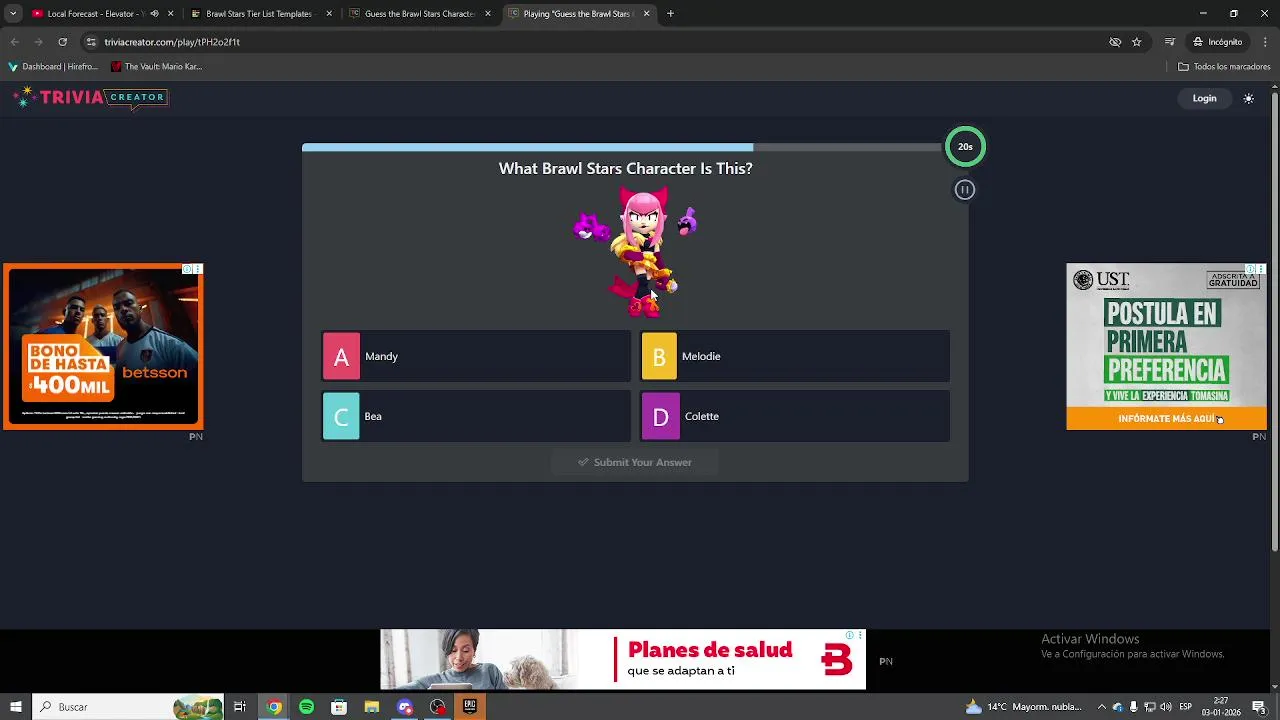Open third-party cookies blocked eye icon

[1115, 42]
